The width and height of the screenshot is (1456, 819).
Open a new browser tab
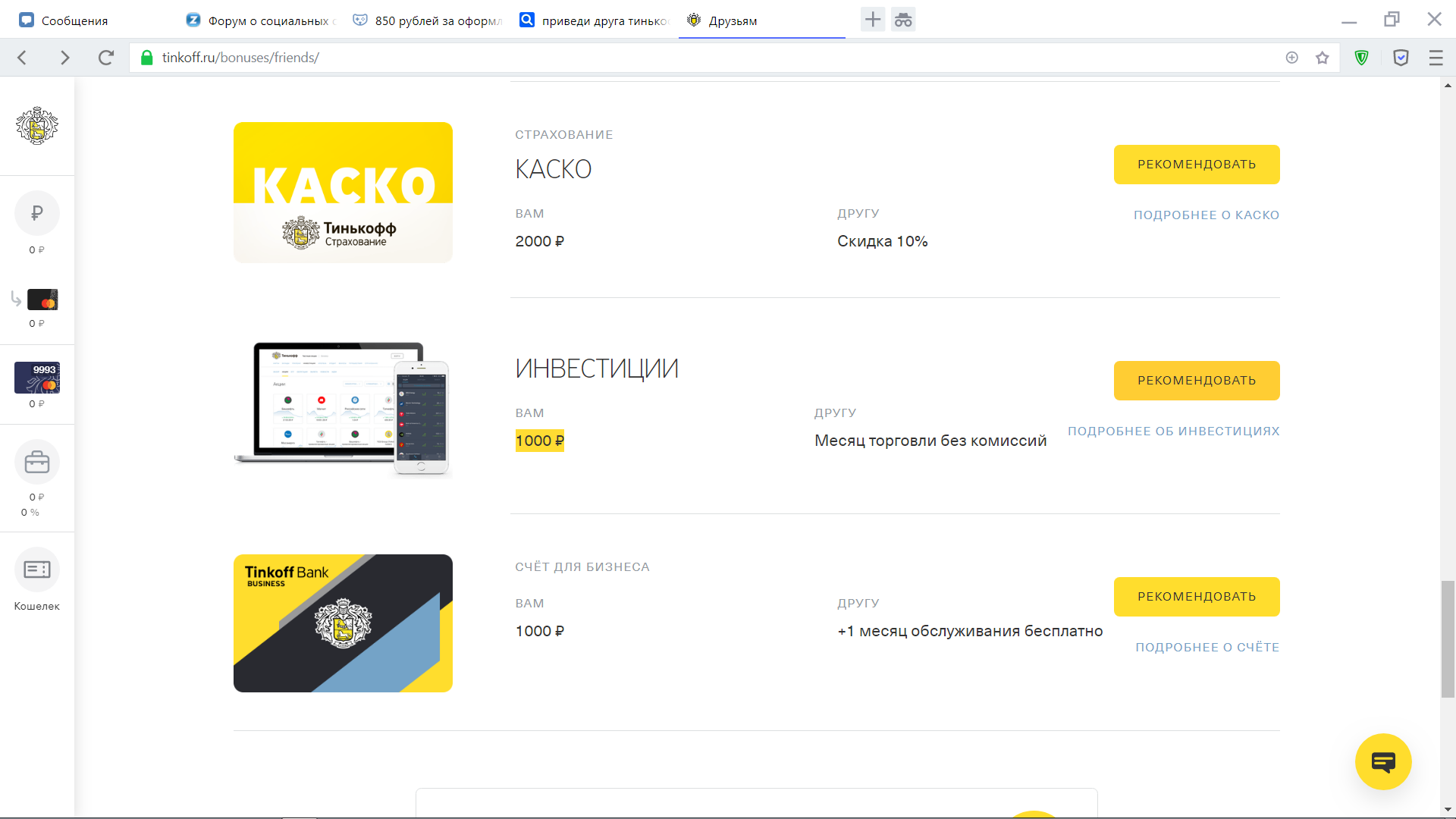click(873, 20)
